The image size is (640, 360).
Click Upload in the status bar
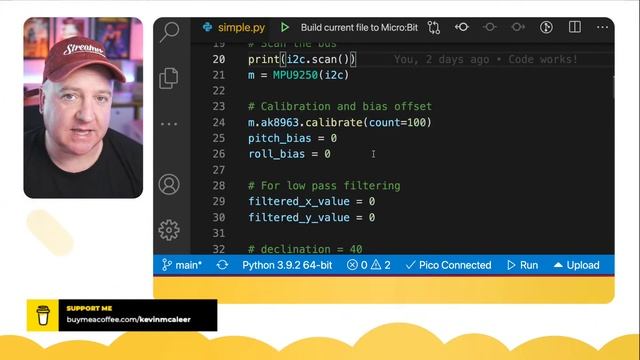(576, 265)
